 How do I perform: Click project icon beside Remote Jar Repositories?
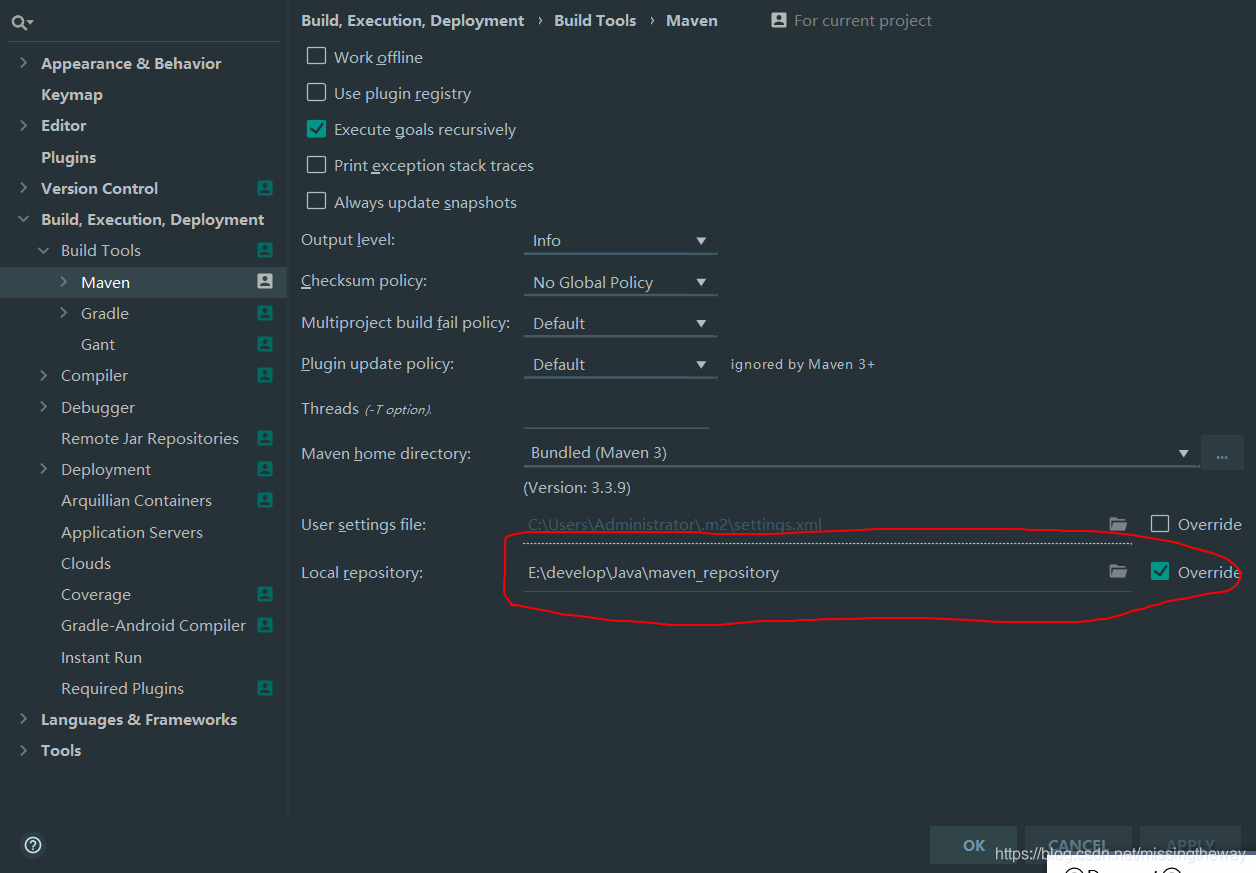point(265,438)
